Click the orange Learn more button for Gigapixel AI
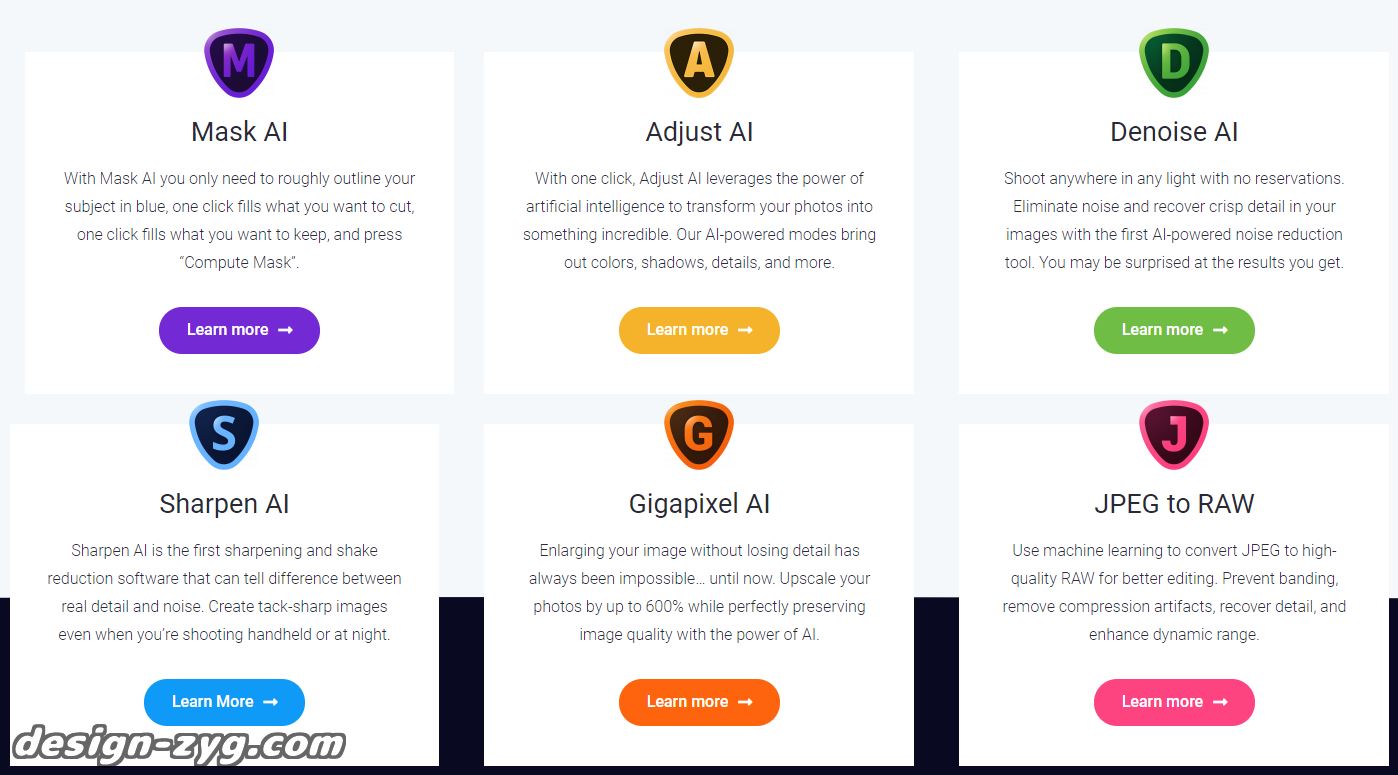1398x775 pixels. click(x=699, y=702)
